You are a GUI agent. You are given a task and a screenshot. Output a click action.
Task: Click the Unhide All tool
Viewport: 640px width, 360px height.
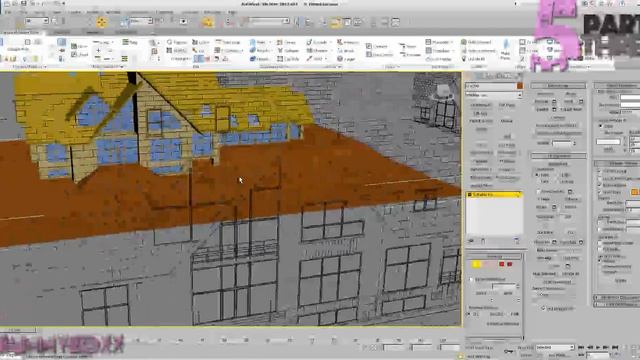[x=473, y=59]
